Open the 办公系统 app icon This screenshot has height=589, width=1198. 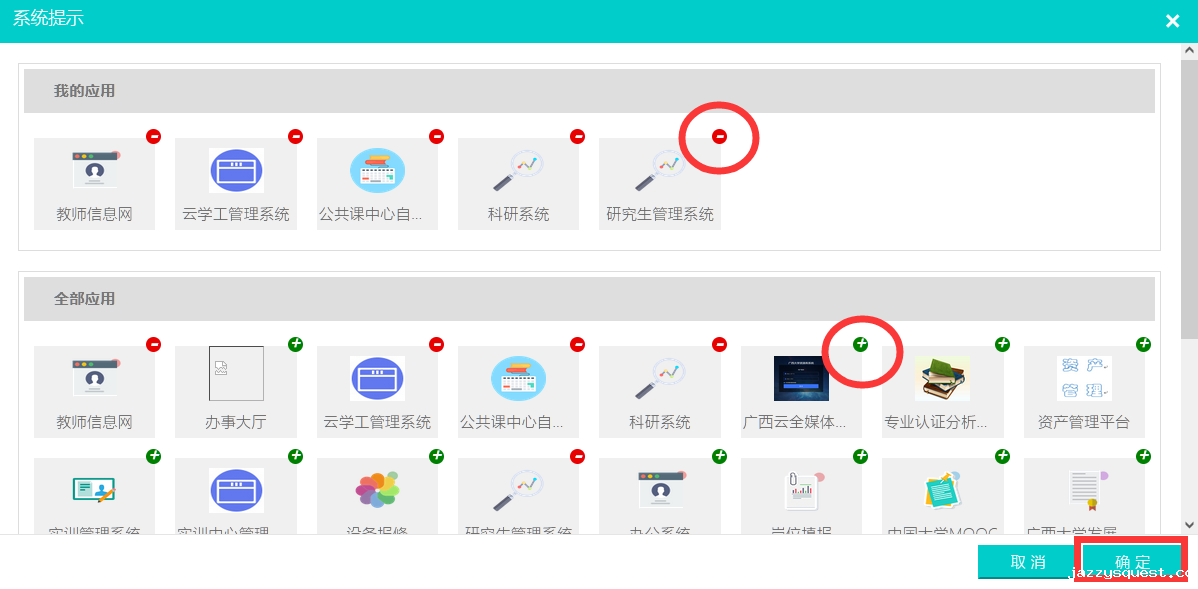pyautogui.click(x=660, y=490)
